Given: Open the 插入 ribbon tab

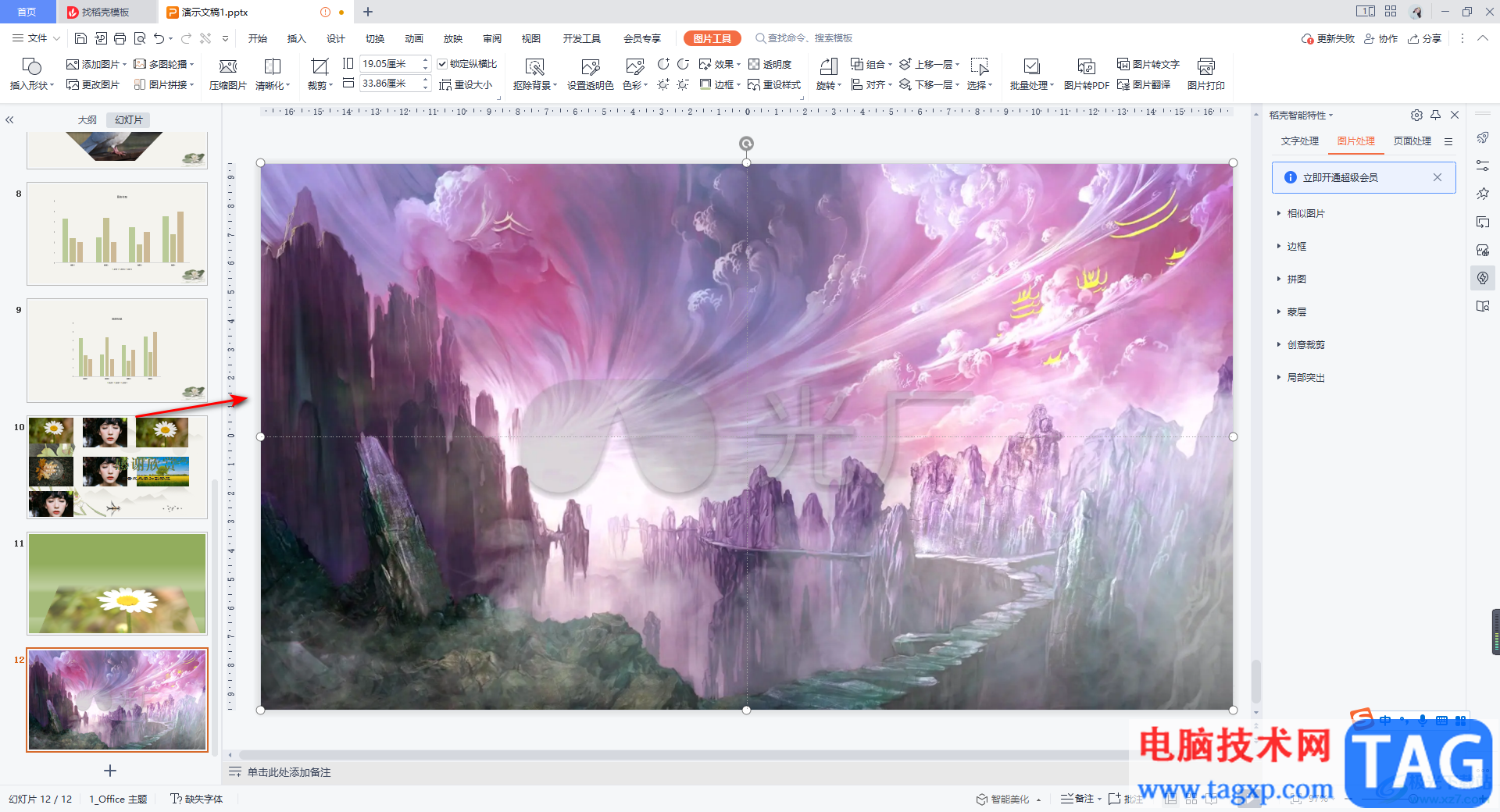Looking at the screenshot, I should (x=297, y=38).
